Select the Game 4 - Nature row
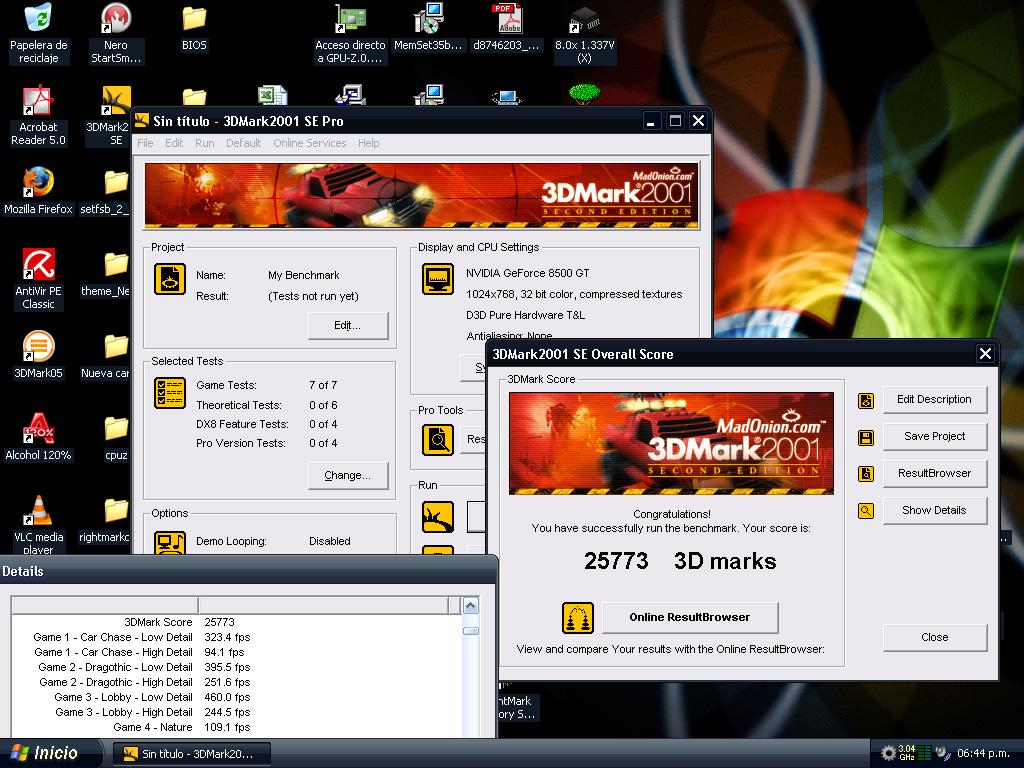Screen dimensions: 1024x768 coord(236,728)
